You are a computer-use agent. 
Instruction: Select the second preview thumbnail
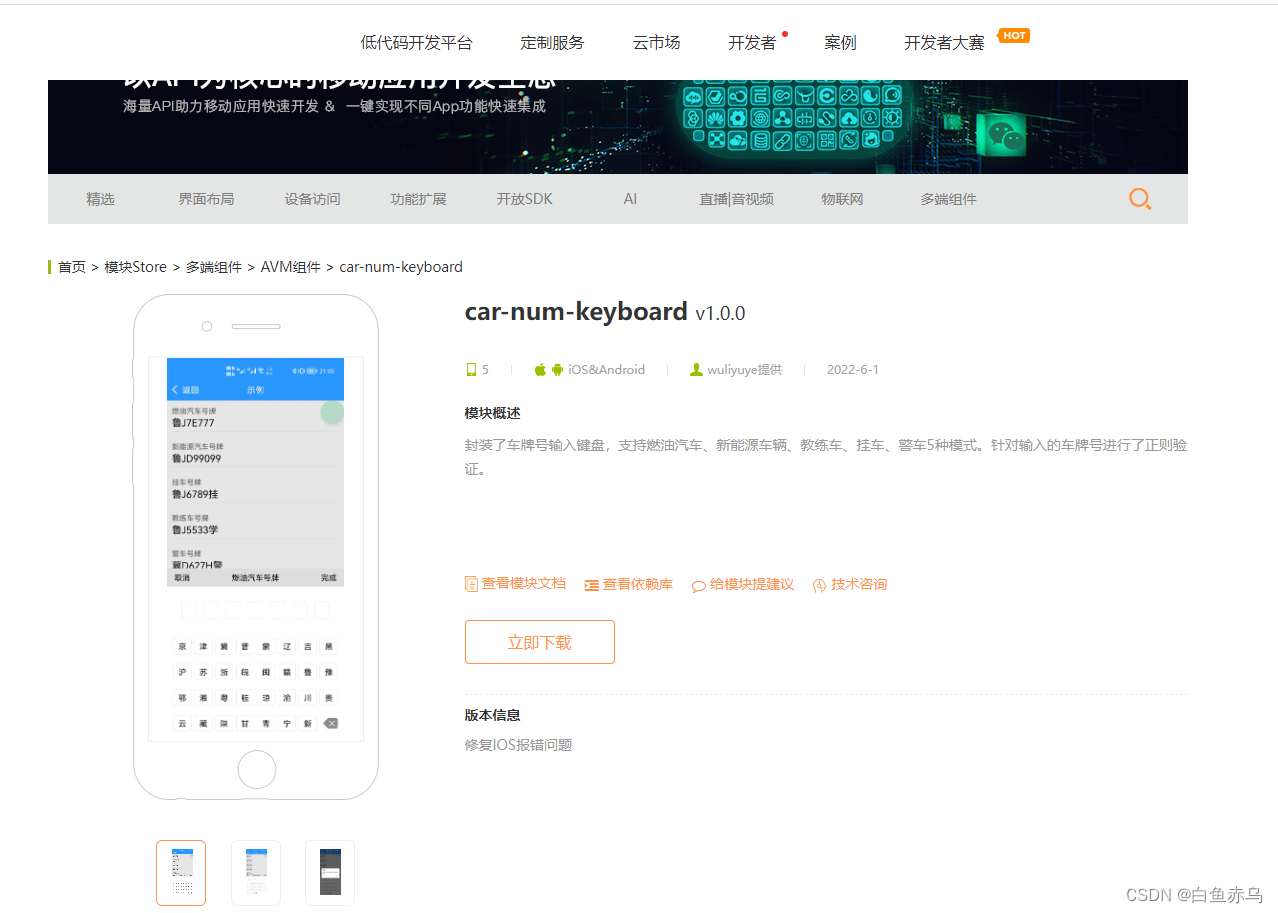click(256, 873)
